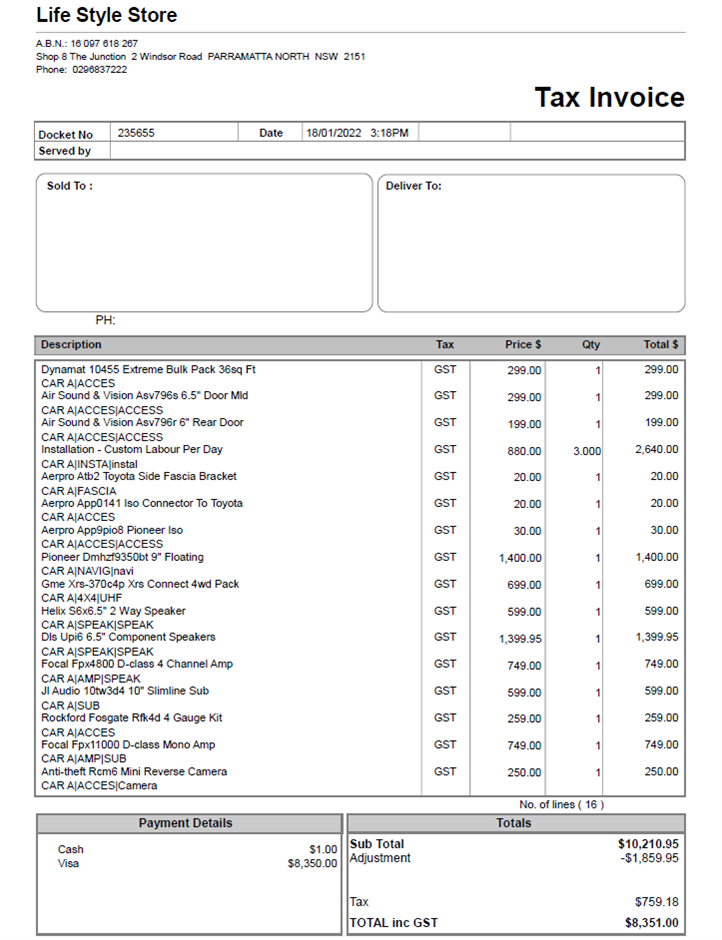
Task: Click the Description column header
Action: 71,345
